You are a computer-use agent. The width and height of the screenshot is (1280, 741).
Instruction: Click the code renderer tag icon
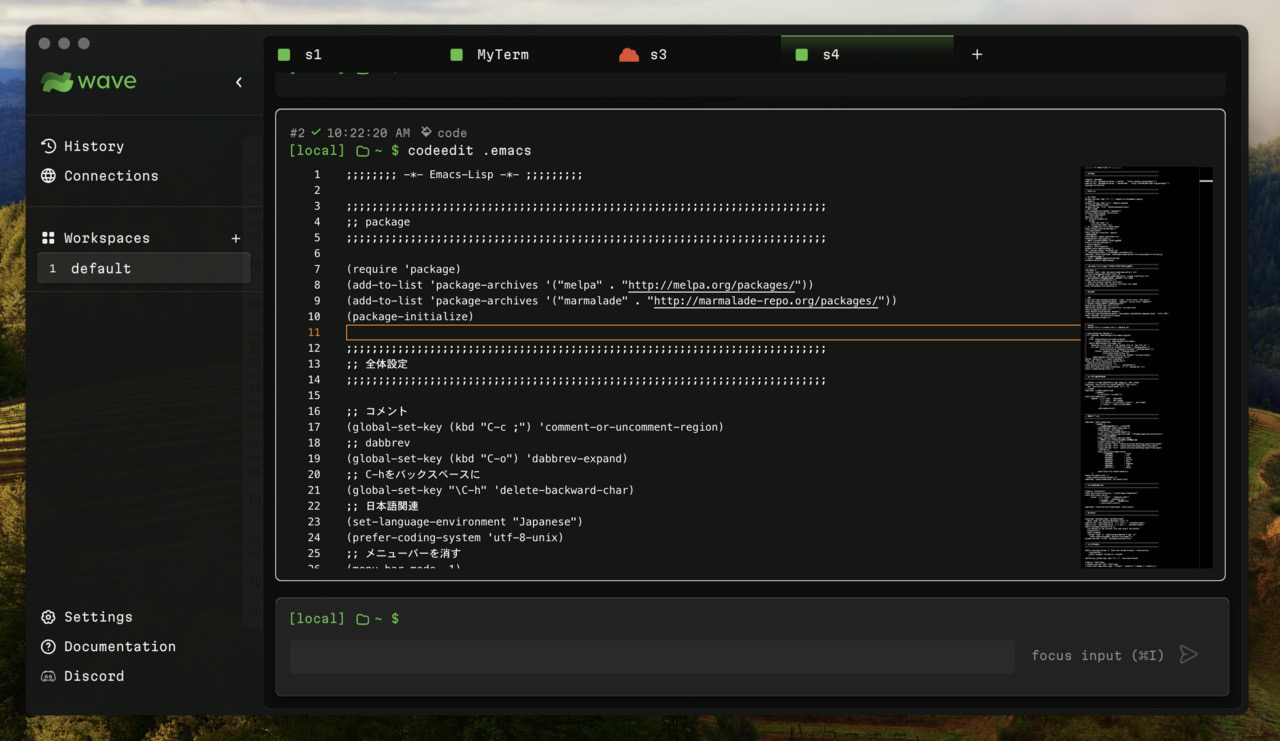pos(427,132)
